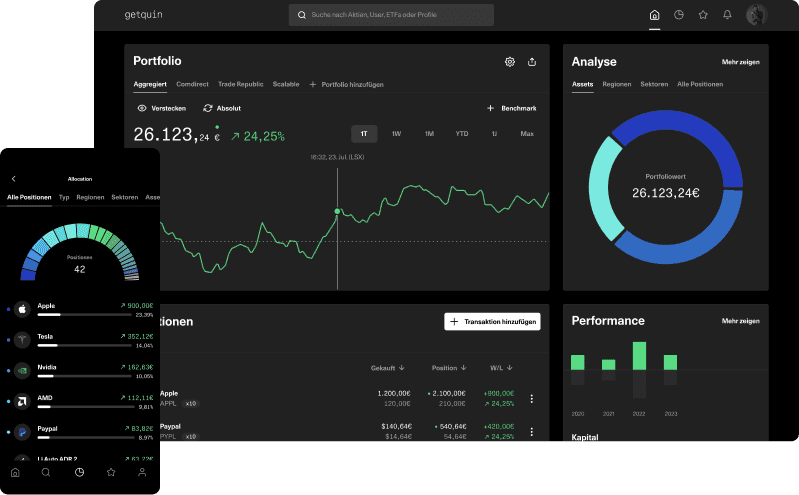This screenshot has height=495, width=799.
Task: Click Portfolio hinzufügen
Action: (347, 85)
